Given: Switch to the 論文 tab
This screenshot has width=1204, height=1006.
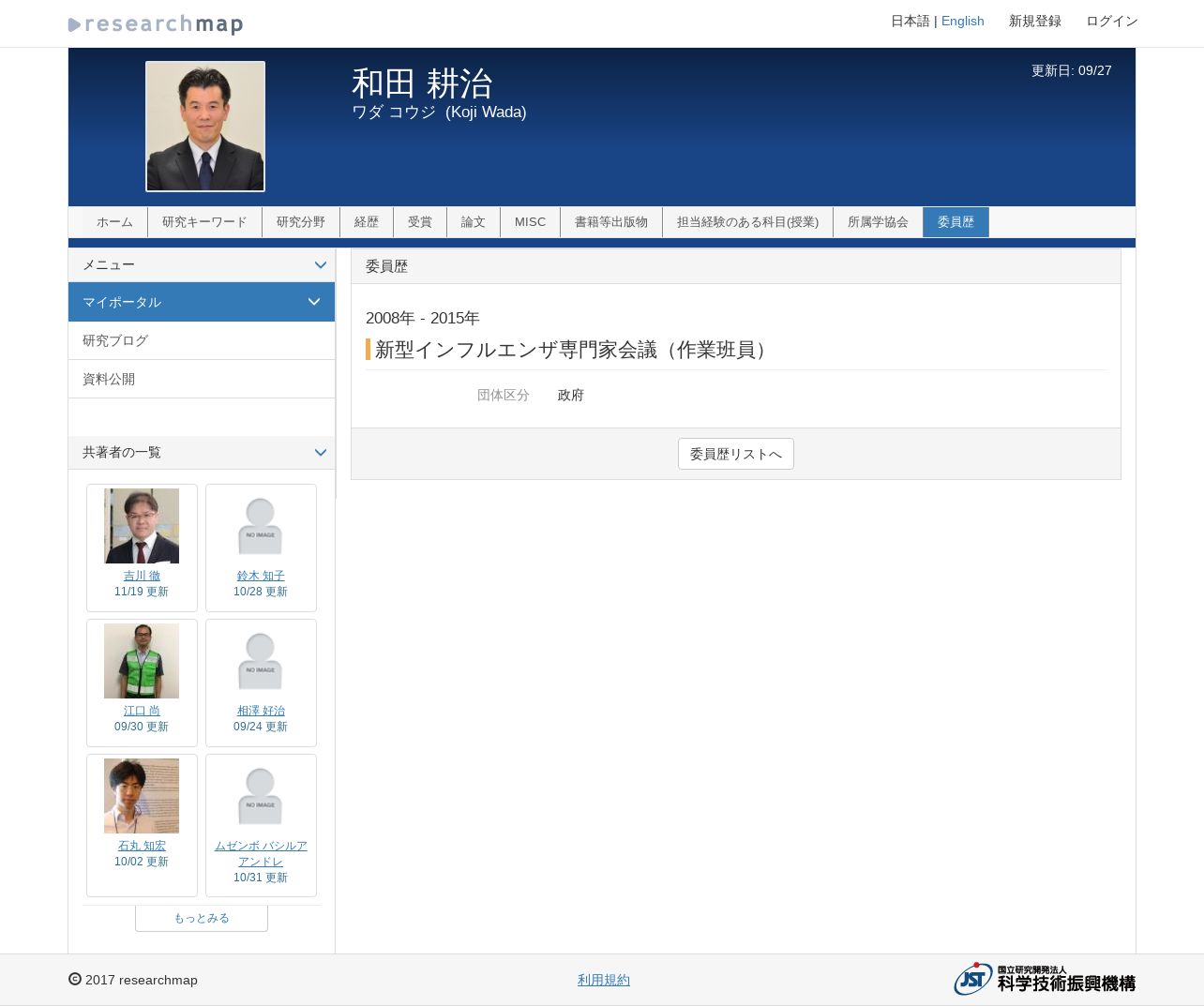Looking at the screenshot, I should (474, 222).
